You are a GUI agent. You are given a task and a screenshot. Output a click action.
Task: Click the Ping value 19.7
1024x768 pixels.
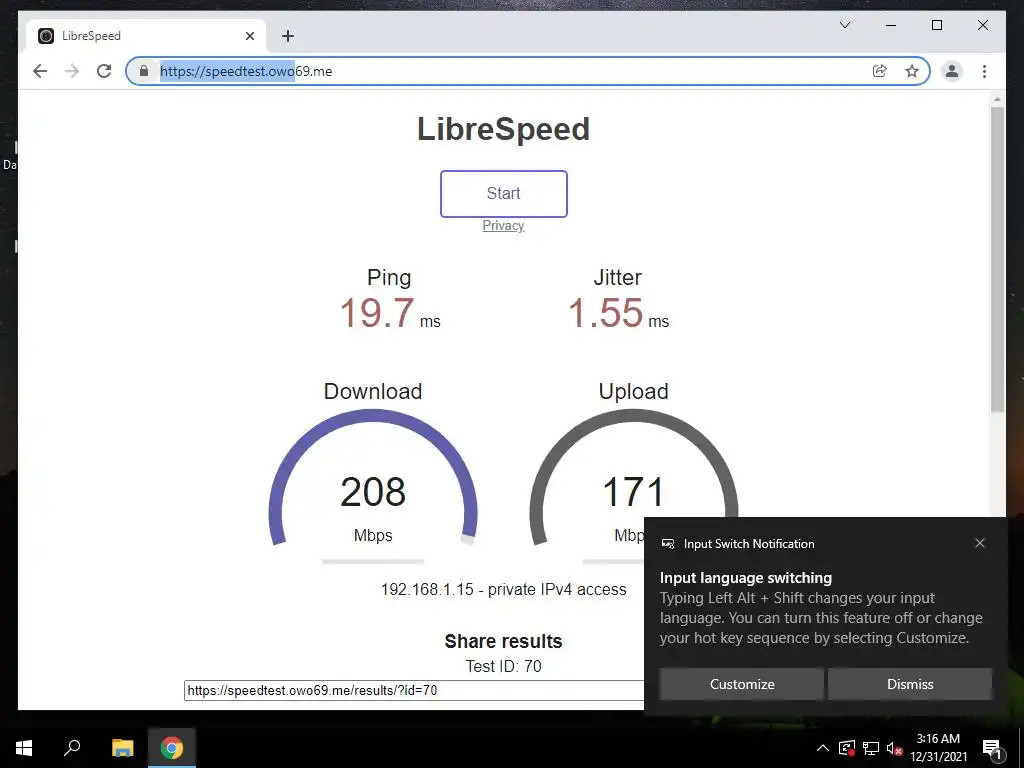pyautogui.click(x=377, y=313)
